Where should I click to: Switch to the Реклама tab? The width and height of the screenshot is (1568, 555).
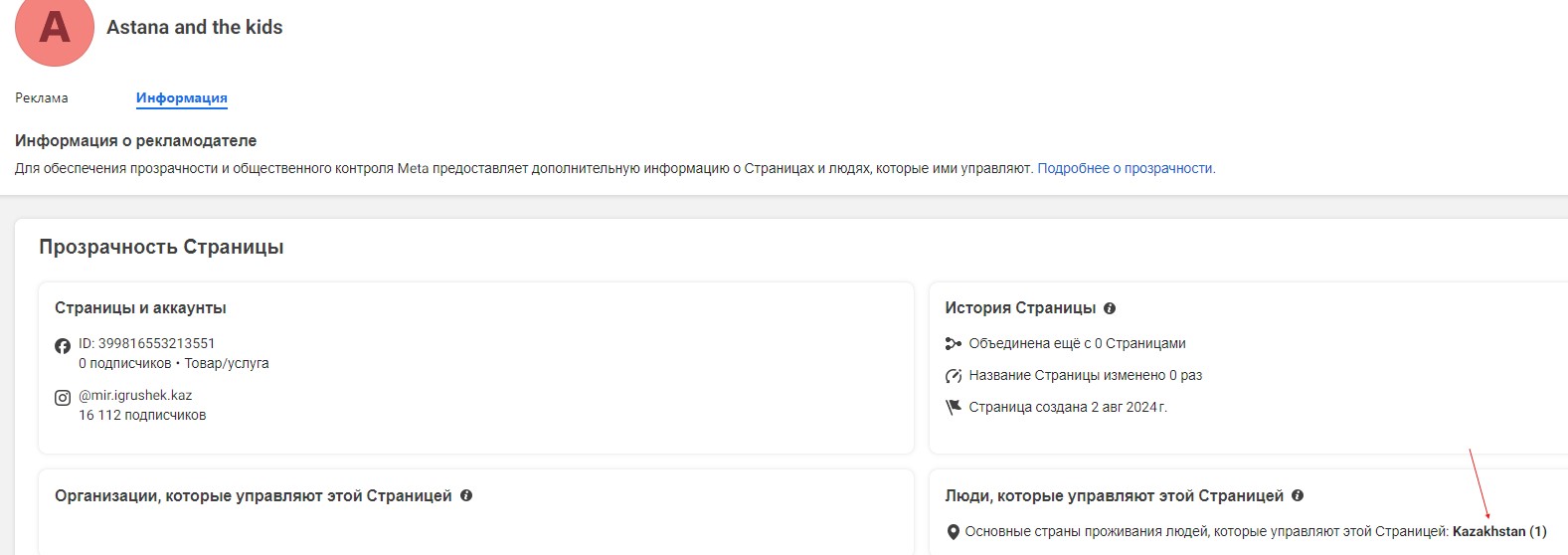click(42, 97)
